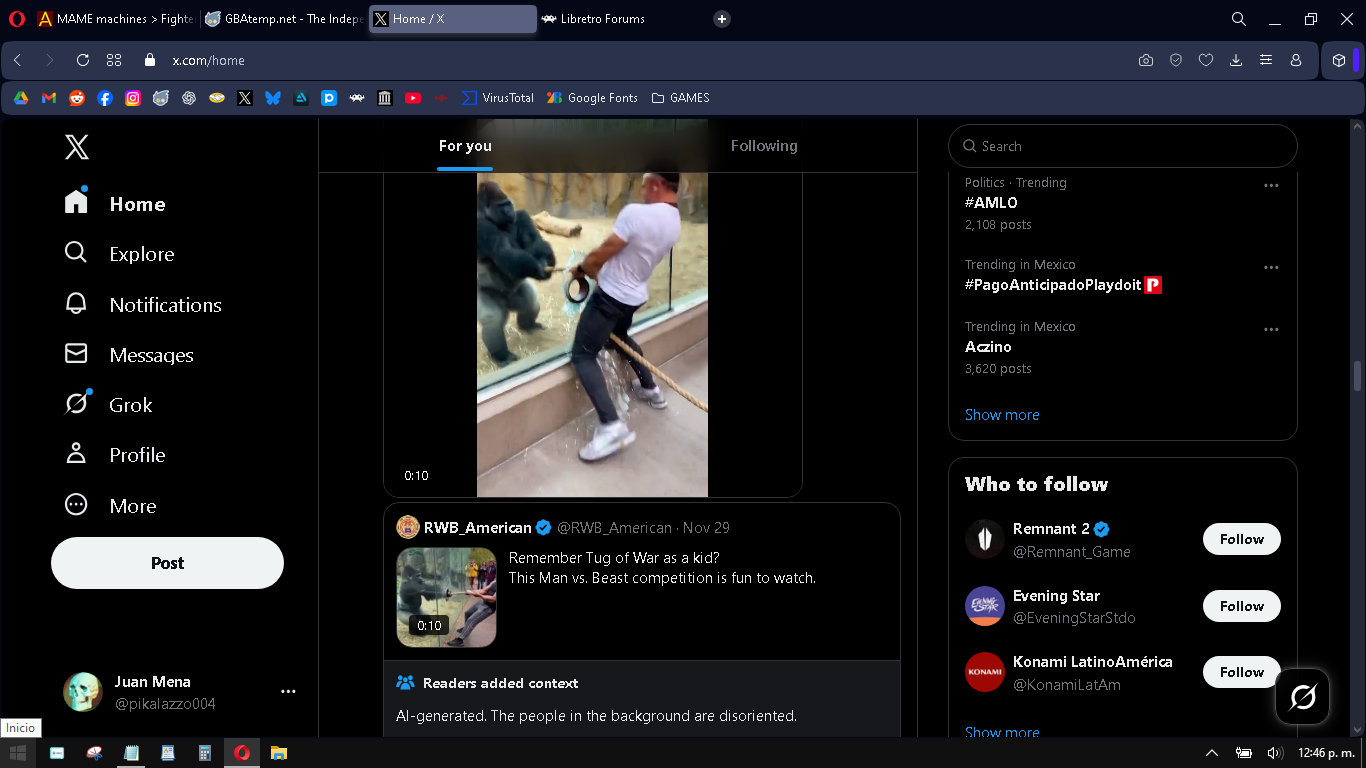1366x768 pixels.
Task: Switch to the GBAtemp.net browser tab
Action: 284,19
